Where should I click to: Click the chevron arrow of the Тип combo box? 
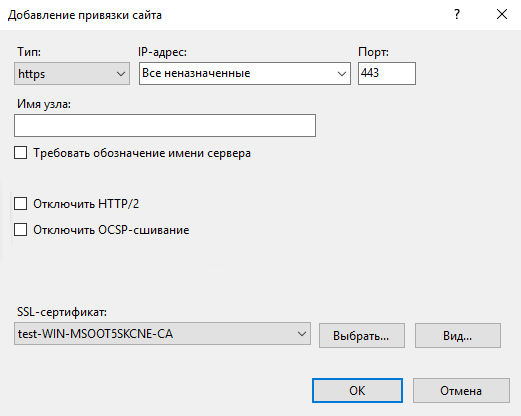(x=121, y=74)
